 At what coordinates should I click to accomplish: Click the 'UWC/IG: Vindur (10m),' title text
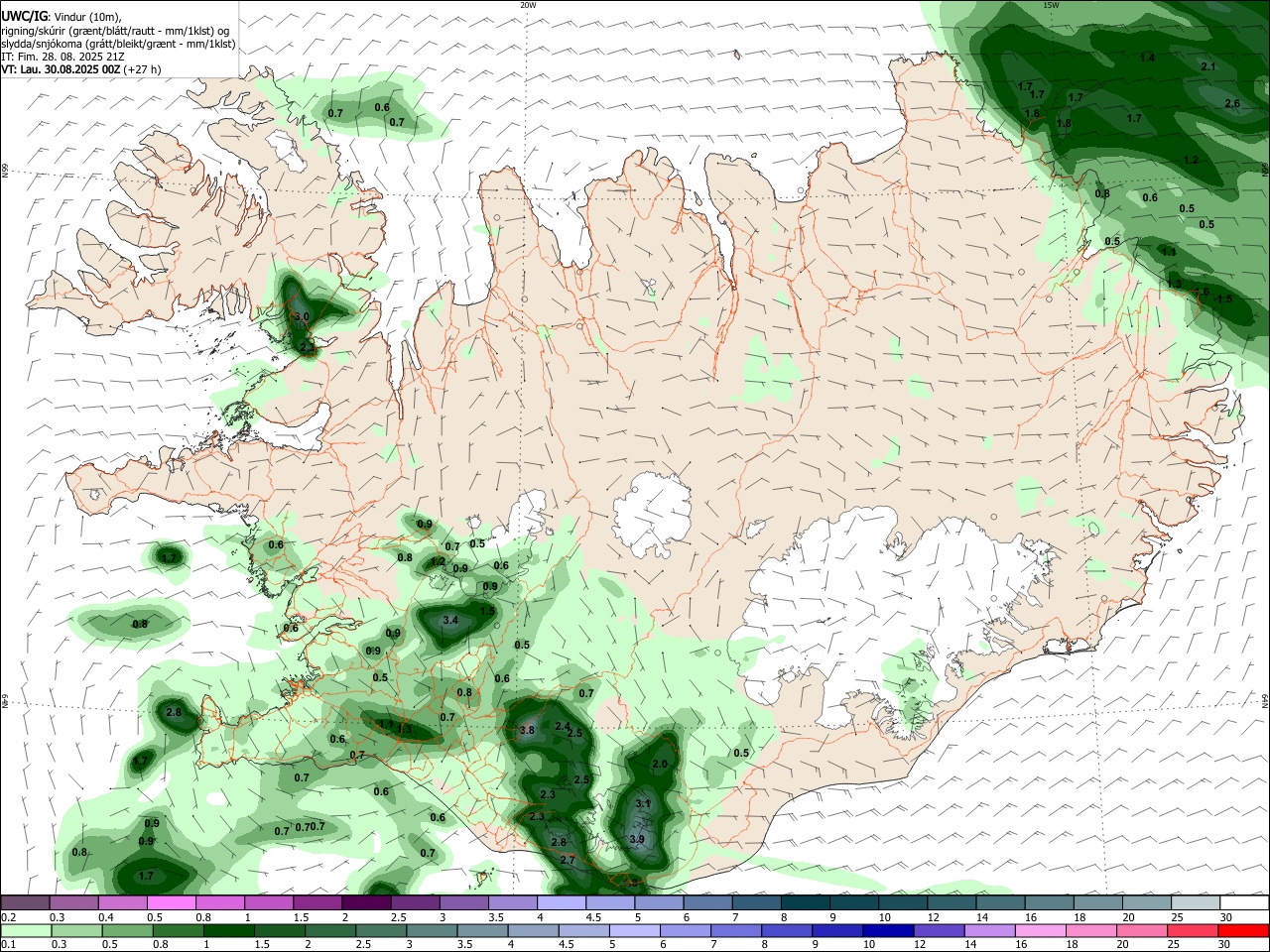pyautogui.click(x=60, y=16)
